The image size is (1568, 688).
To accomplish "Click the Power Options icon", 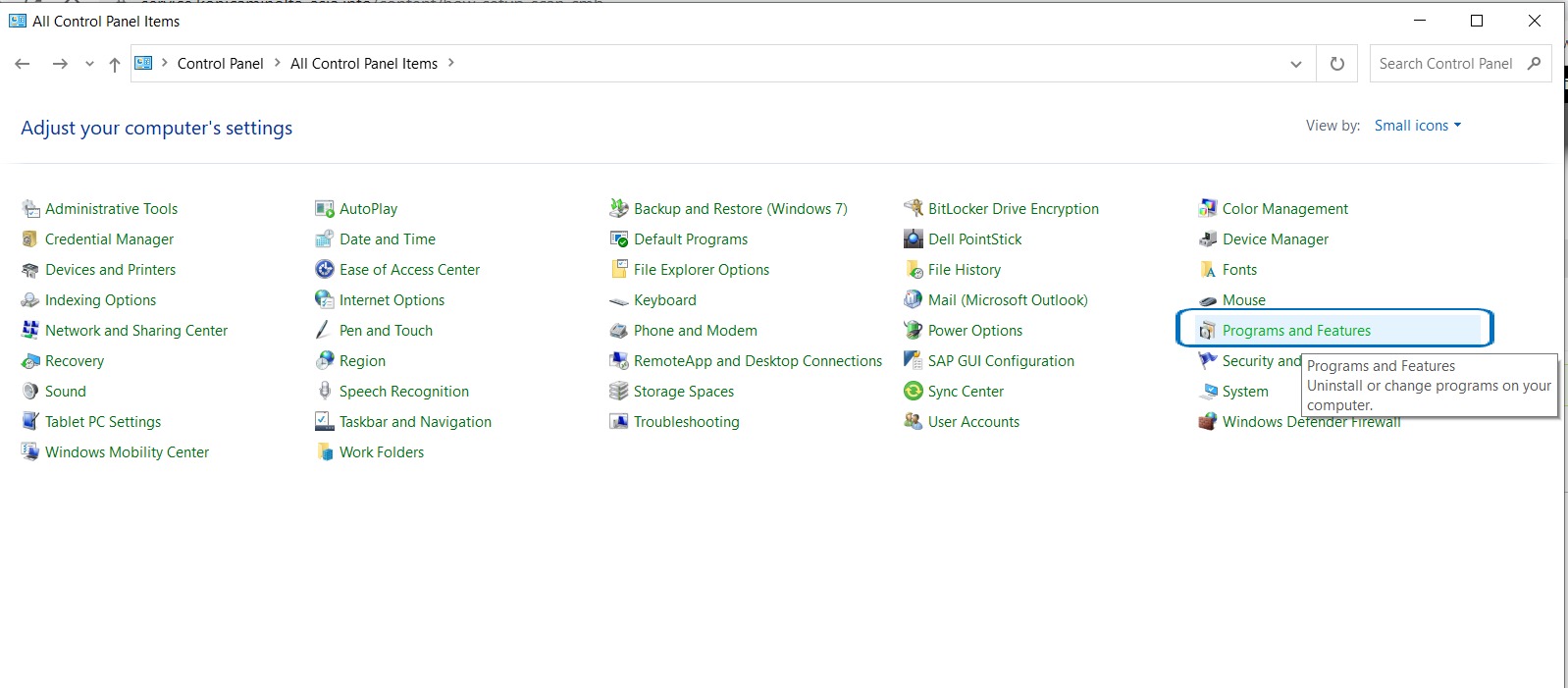I will [x=913, y=331].
